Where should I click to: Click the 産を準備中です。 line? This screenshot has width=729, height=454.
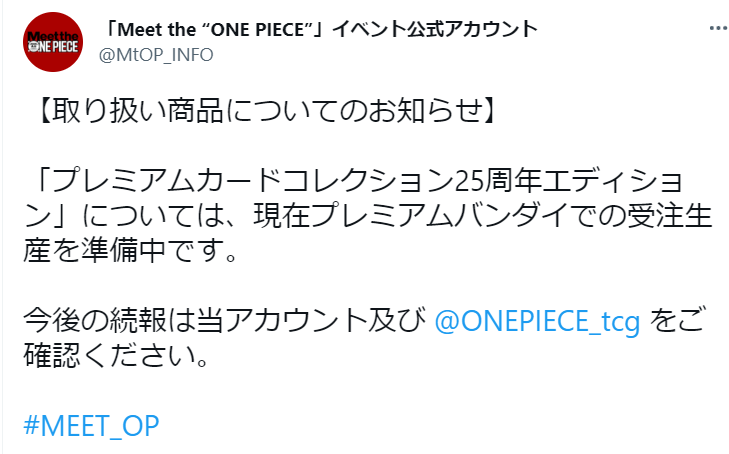(x=131, y=251)
